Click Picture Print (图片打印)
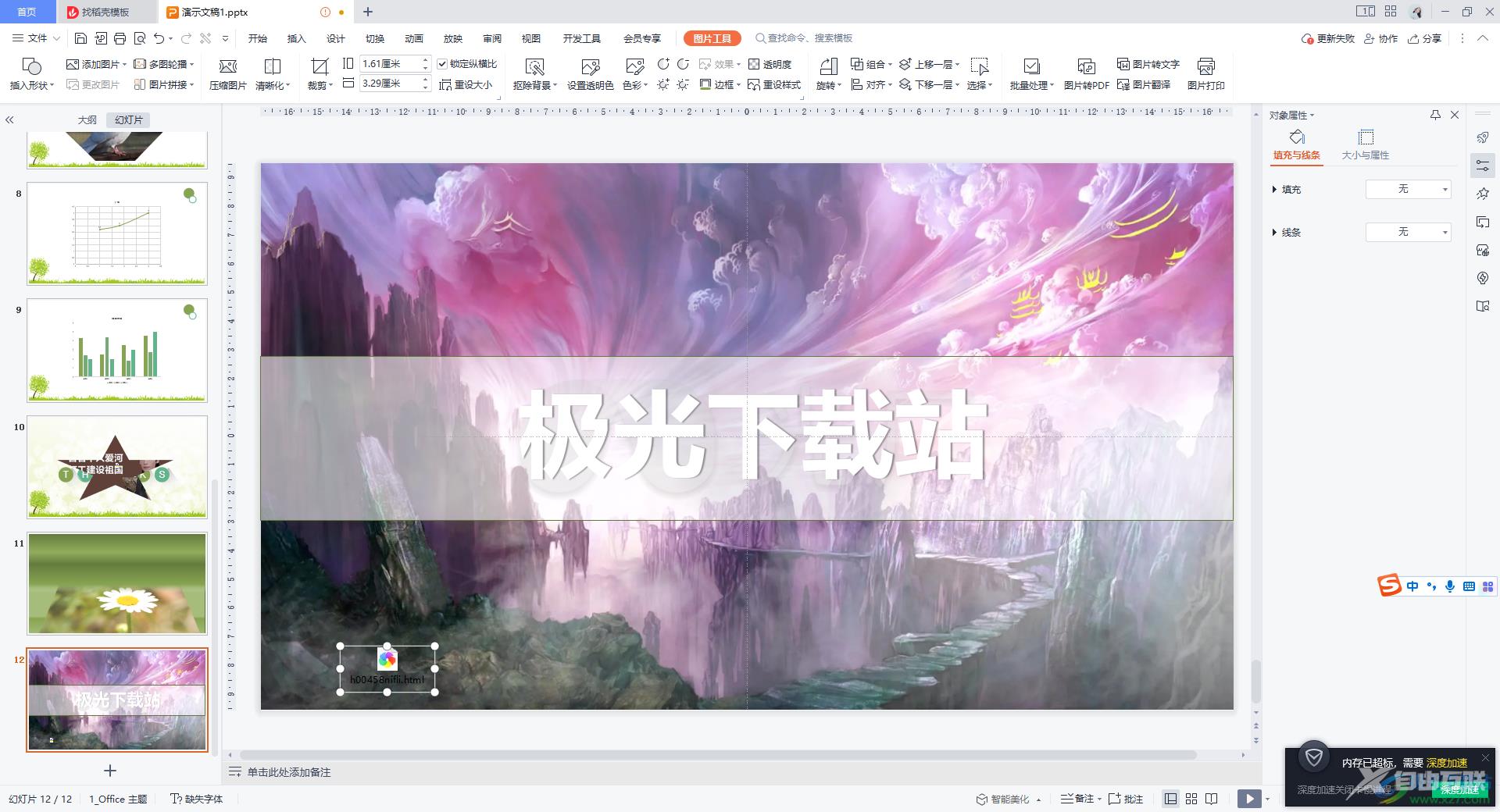This screenshot has height=812, width=1500. [1205, 74]
